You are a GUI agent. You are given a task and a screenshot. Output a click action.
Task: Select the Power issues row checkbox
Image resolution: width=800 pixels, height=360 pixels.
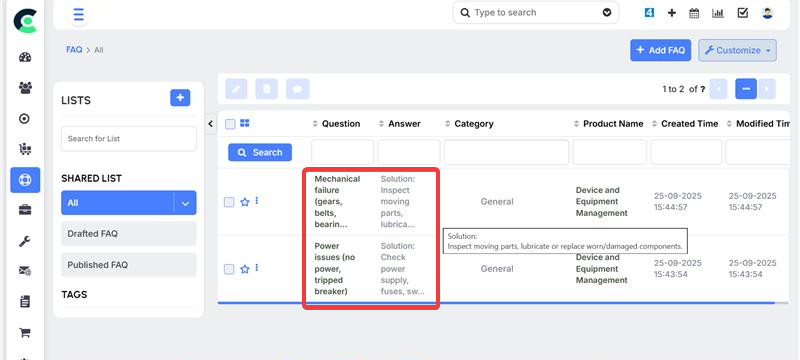coord(229,269)
